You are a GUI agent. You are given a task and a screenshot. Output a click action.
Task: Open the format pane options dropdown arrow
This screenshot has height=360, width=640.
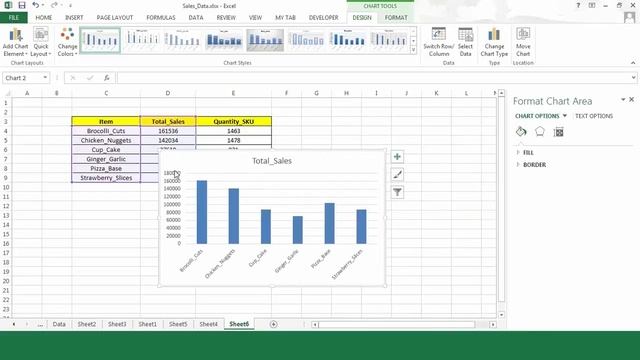623,100
